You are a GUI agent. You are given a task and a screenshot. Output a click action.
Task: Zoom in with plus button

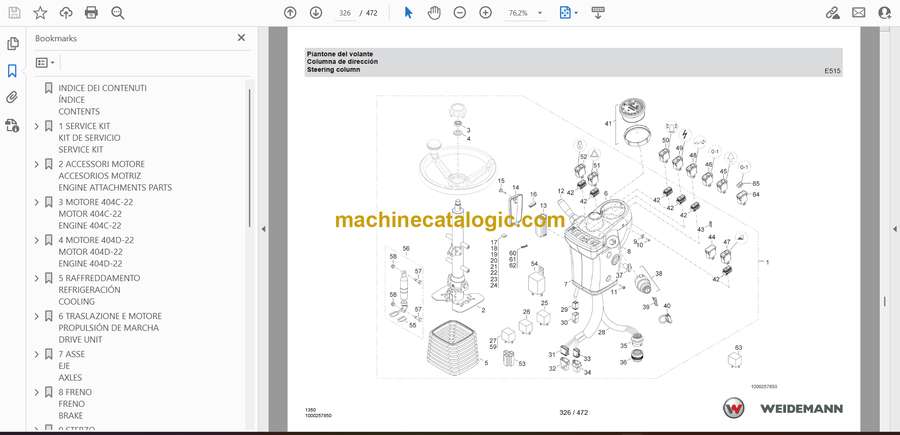486,13
